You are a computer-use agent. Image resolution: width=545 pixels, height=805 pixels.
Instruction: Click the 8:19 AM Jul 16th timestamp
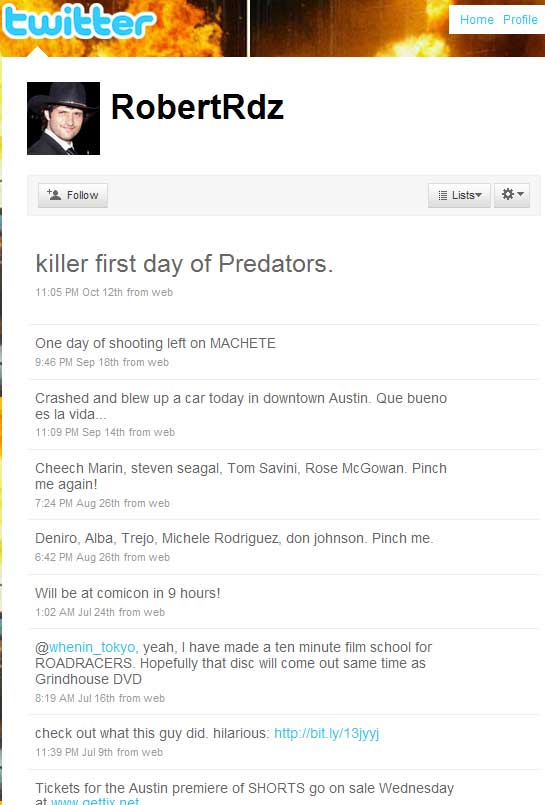75,698
